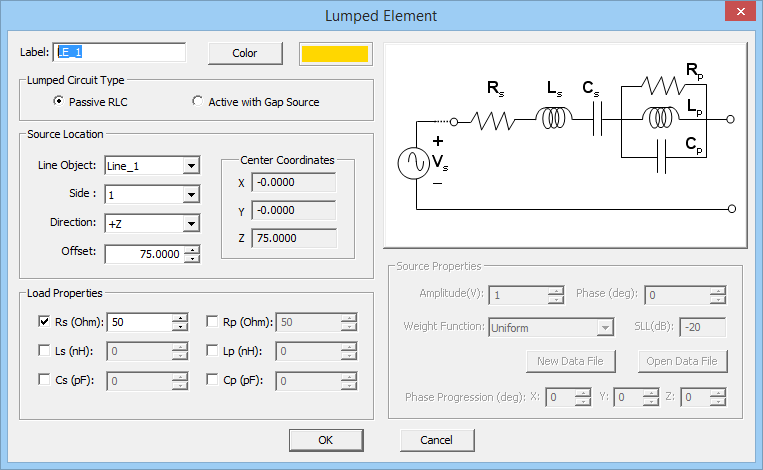This screenshot has width=763, height=470.
Task: Check the Rp (Ohm) option
Action: click(212, 322)
